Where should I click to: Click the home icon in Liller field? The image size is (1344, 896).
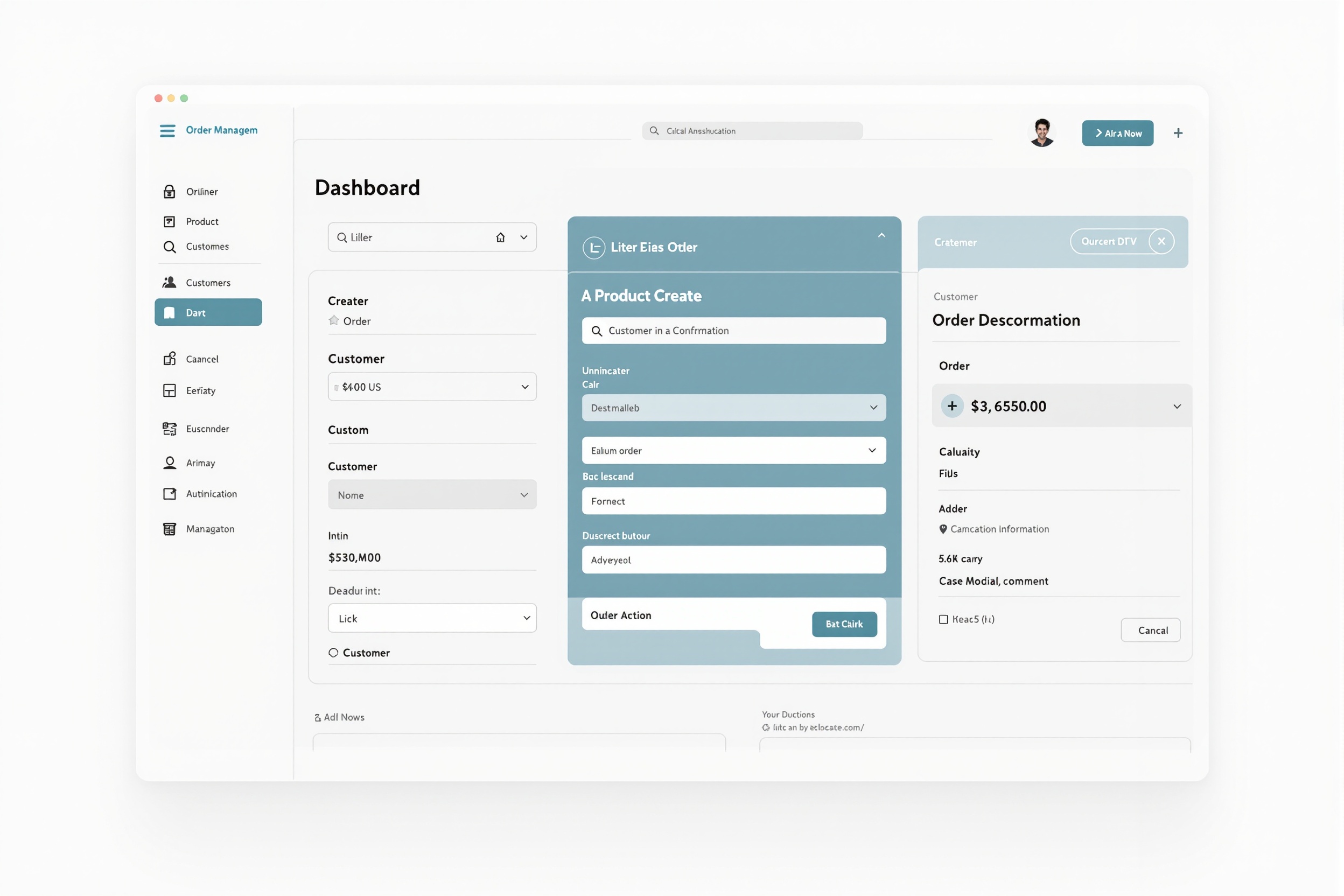500,237
